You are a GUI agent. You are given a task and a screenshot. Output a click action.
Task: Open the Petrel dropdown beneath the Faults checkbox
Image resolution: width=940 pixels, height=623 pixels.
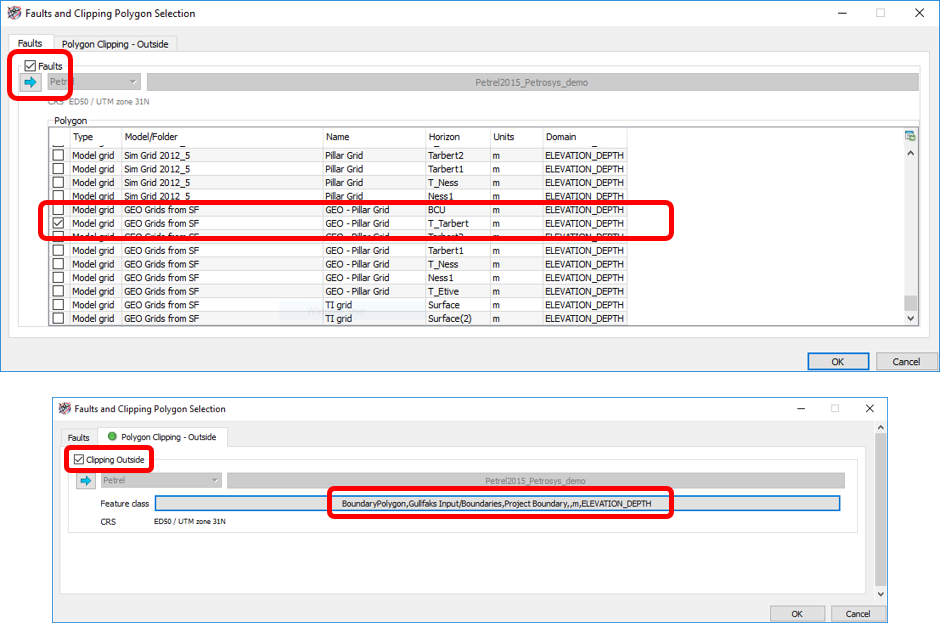coord(94,82)
